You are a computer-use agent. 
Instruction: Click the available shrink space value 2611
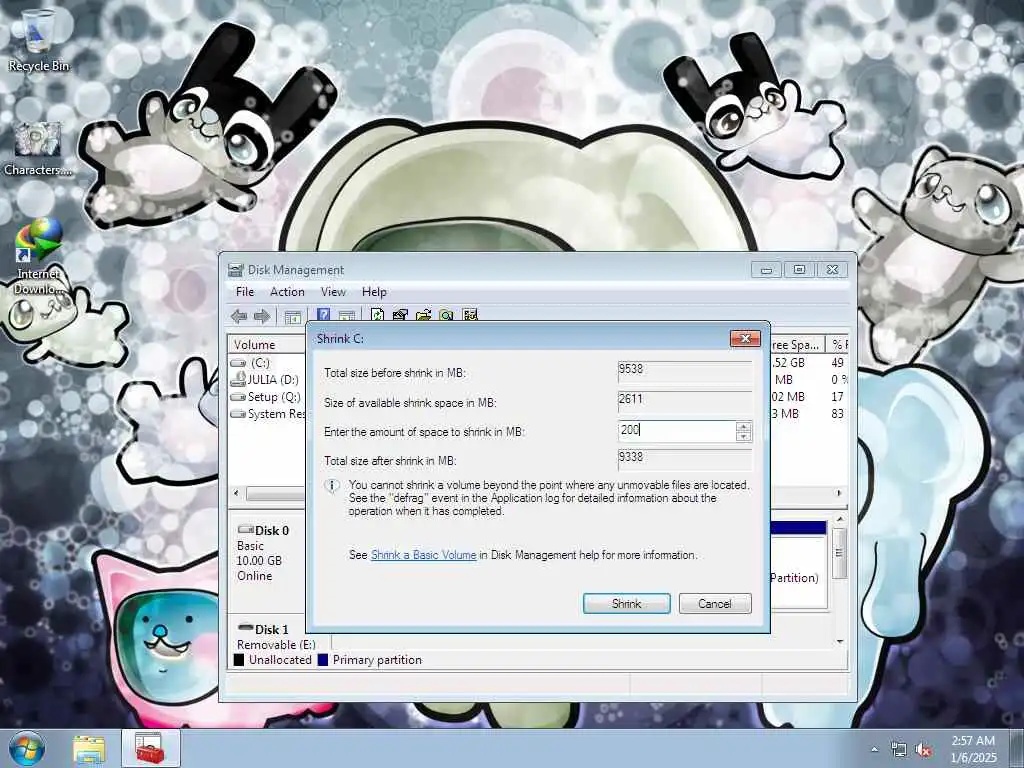tap(684, 401)
